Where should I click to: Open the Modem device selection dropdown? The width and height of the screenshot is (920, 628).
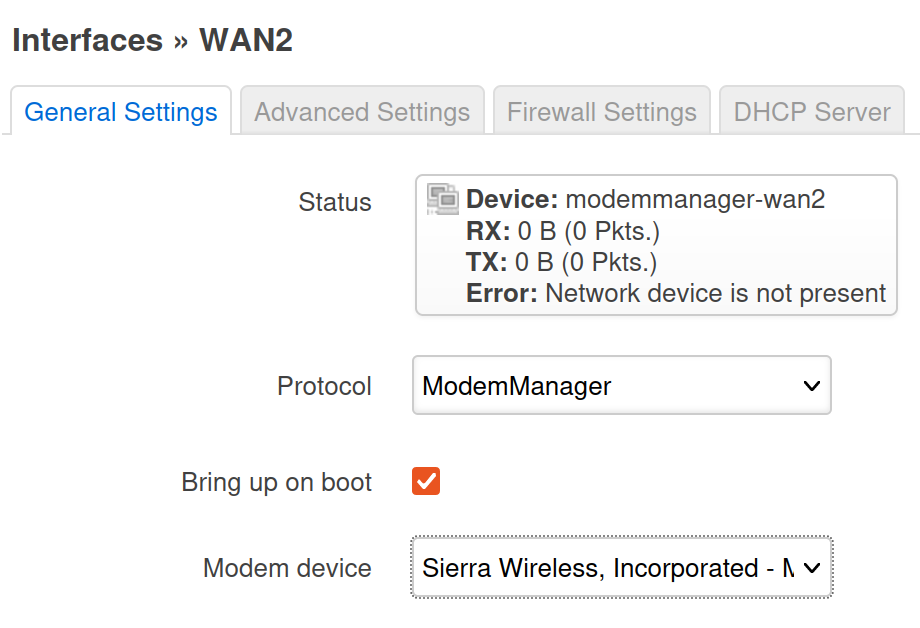pyautogui.click(x=620, y=567)
